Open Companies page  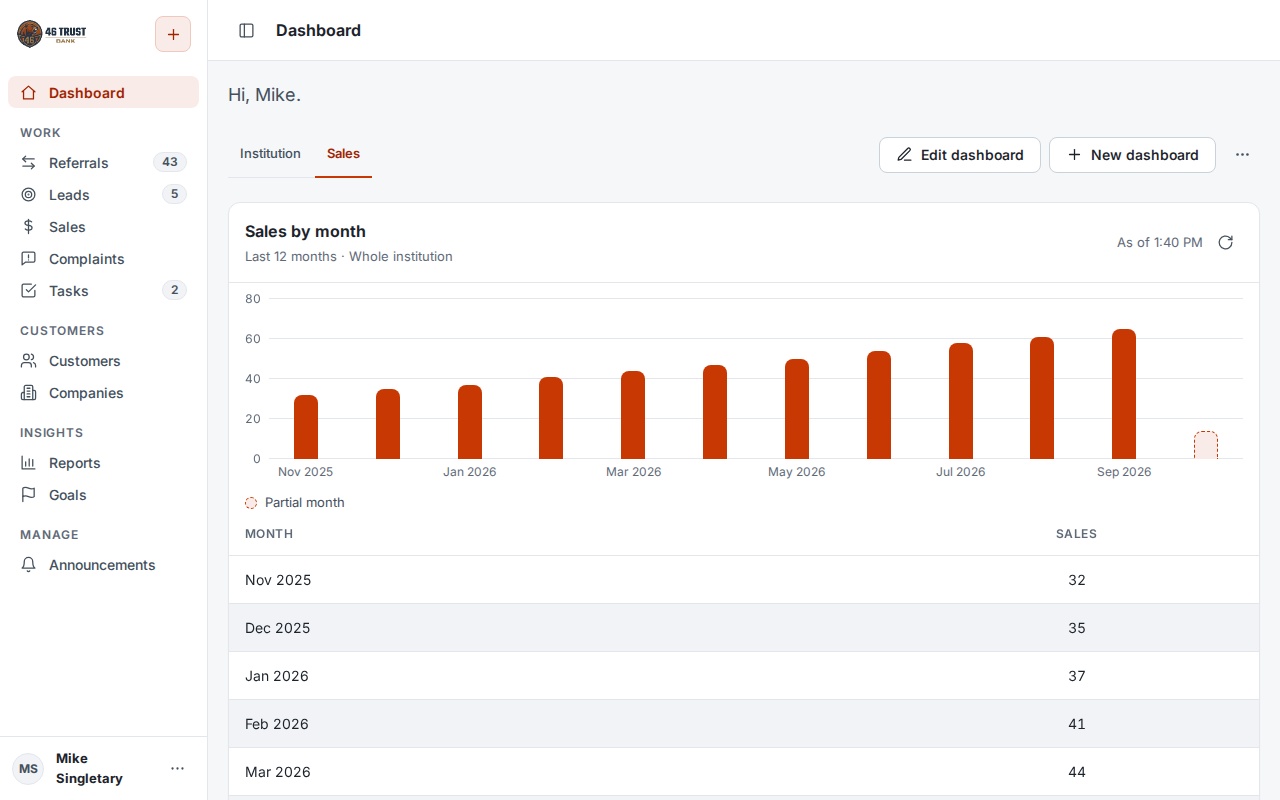click(x=103, y=393)
